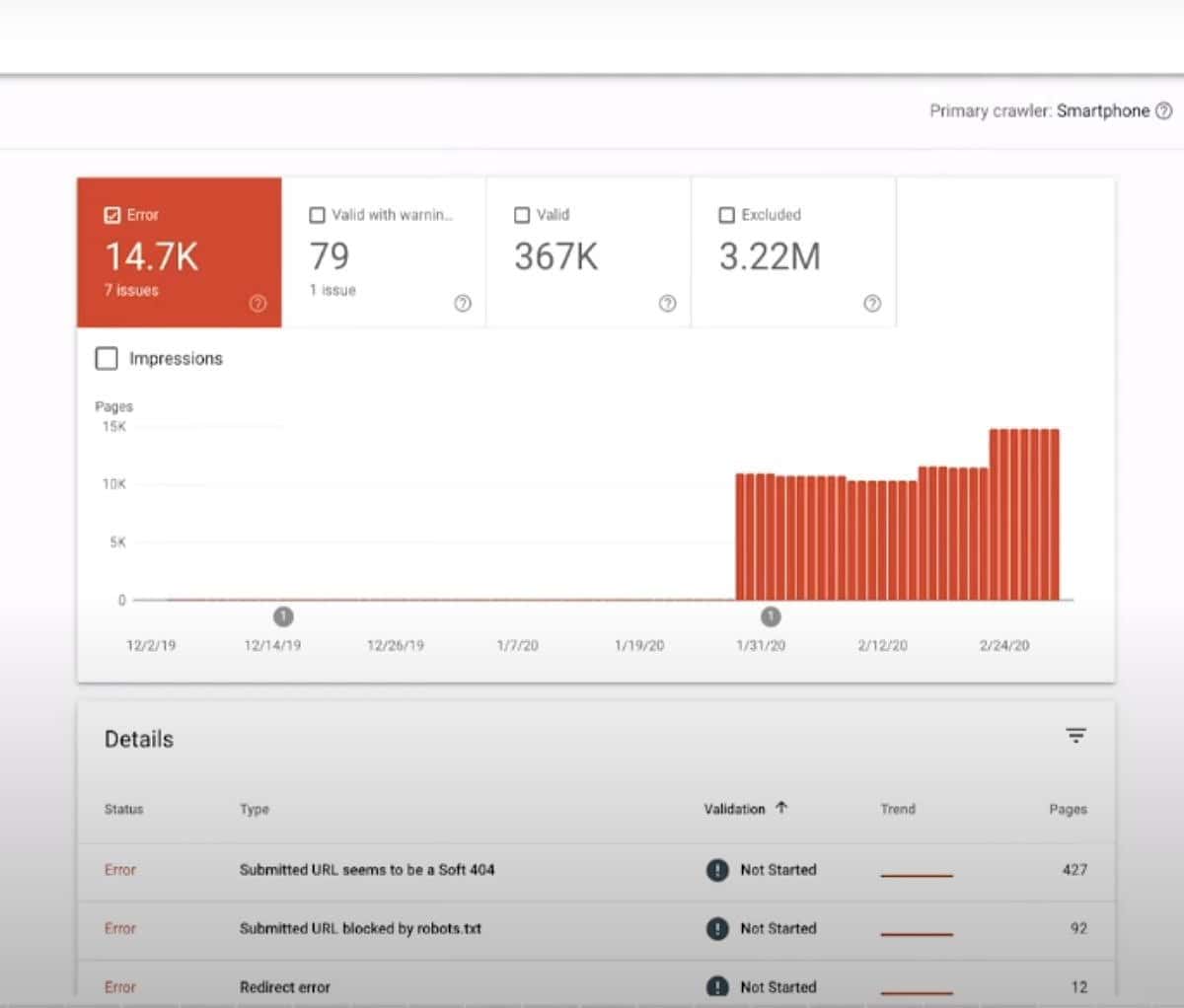Click help icon in the Error card

258,304
